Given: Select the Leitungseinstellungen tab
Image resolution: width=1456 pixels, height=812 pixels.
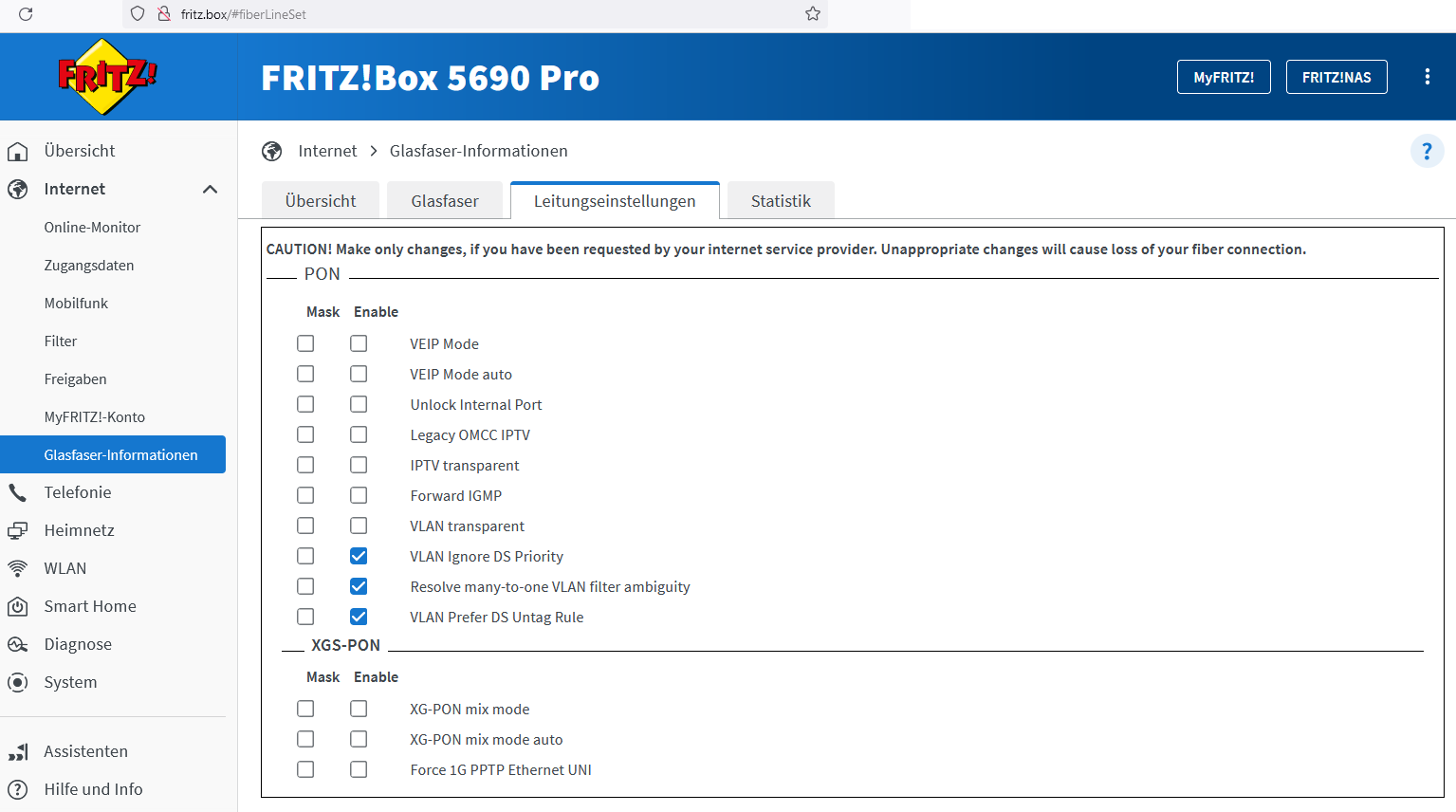Looking at the screenshot, I should pyautogui.click(x=615, y=201).
